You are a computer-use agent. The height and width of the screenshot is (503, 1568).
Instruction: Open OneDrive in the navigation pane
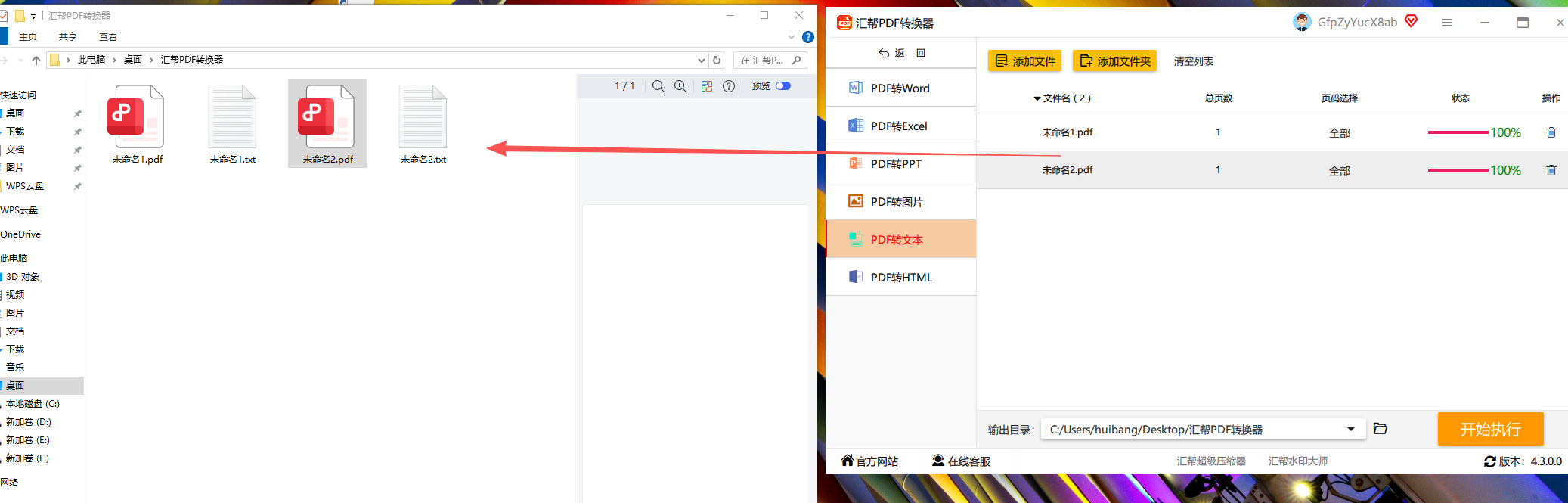tap(20, 234)
